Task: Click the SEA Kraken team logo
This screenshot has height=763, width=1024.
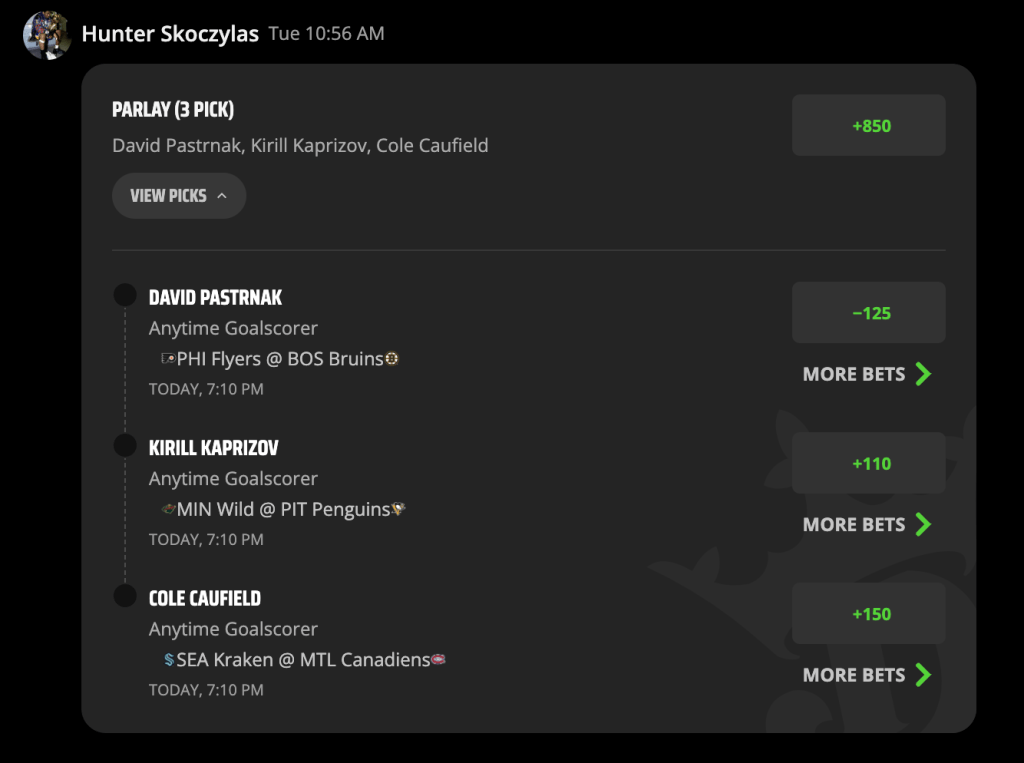Action: pos(169,660)
